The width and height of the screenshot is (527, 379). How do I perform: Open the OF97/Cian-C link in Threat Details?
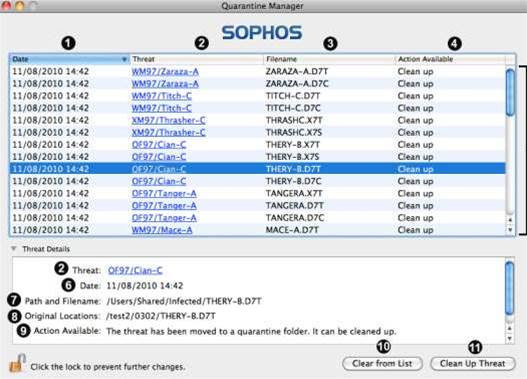(135, 270)
